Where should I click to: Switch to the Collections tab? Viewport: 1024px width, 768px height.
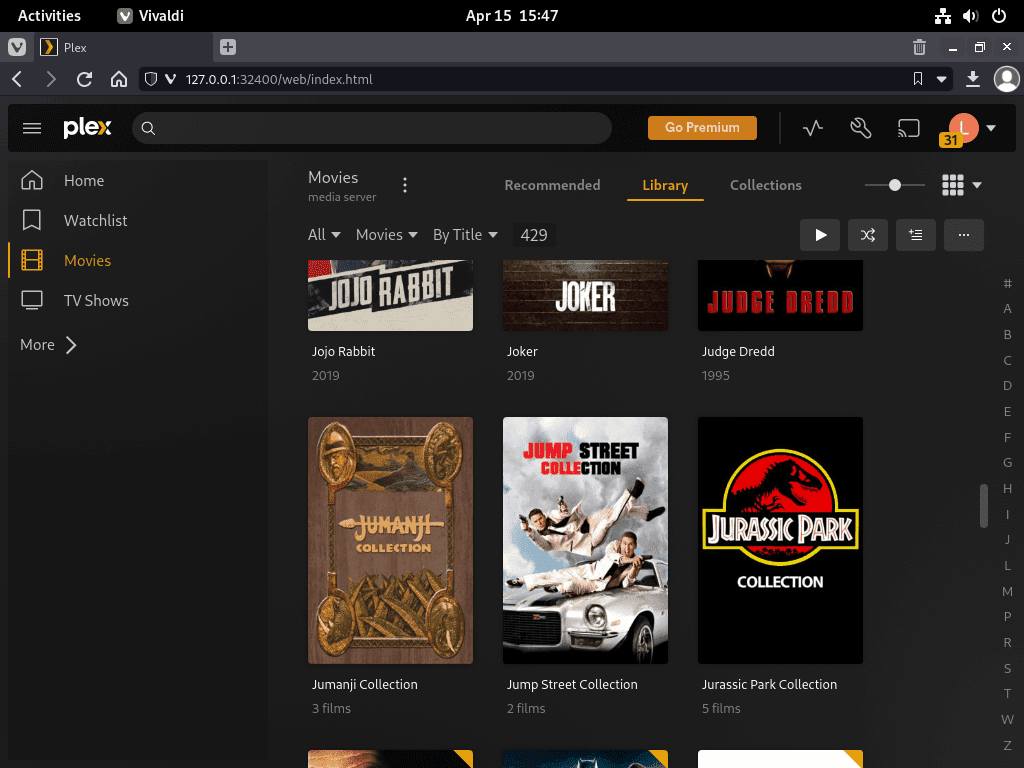click(x=765, y=185)
